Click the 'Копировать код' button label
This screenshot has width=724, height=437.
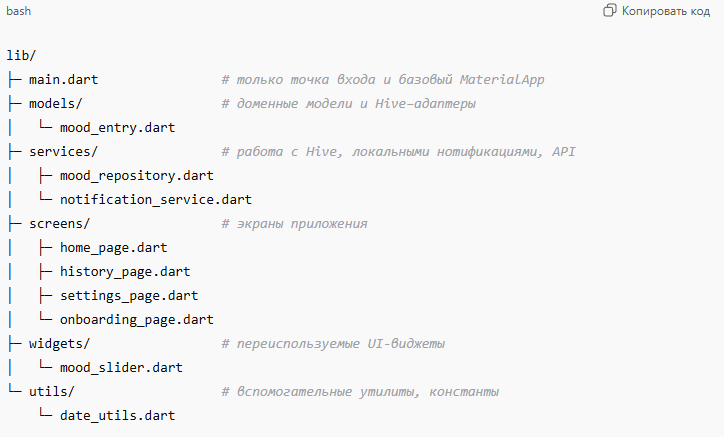[x=666, y=11]
